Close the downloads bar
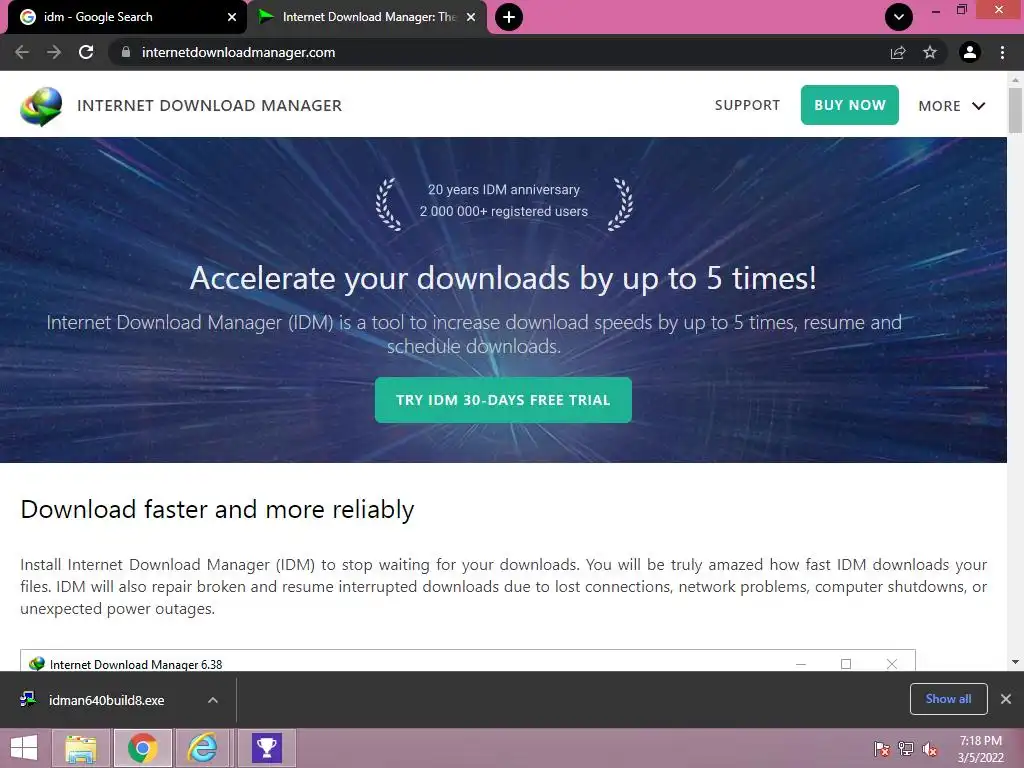The height and width of the screenshot is (768, 1024). tap(1006, 699)
